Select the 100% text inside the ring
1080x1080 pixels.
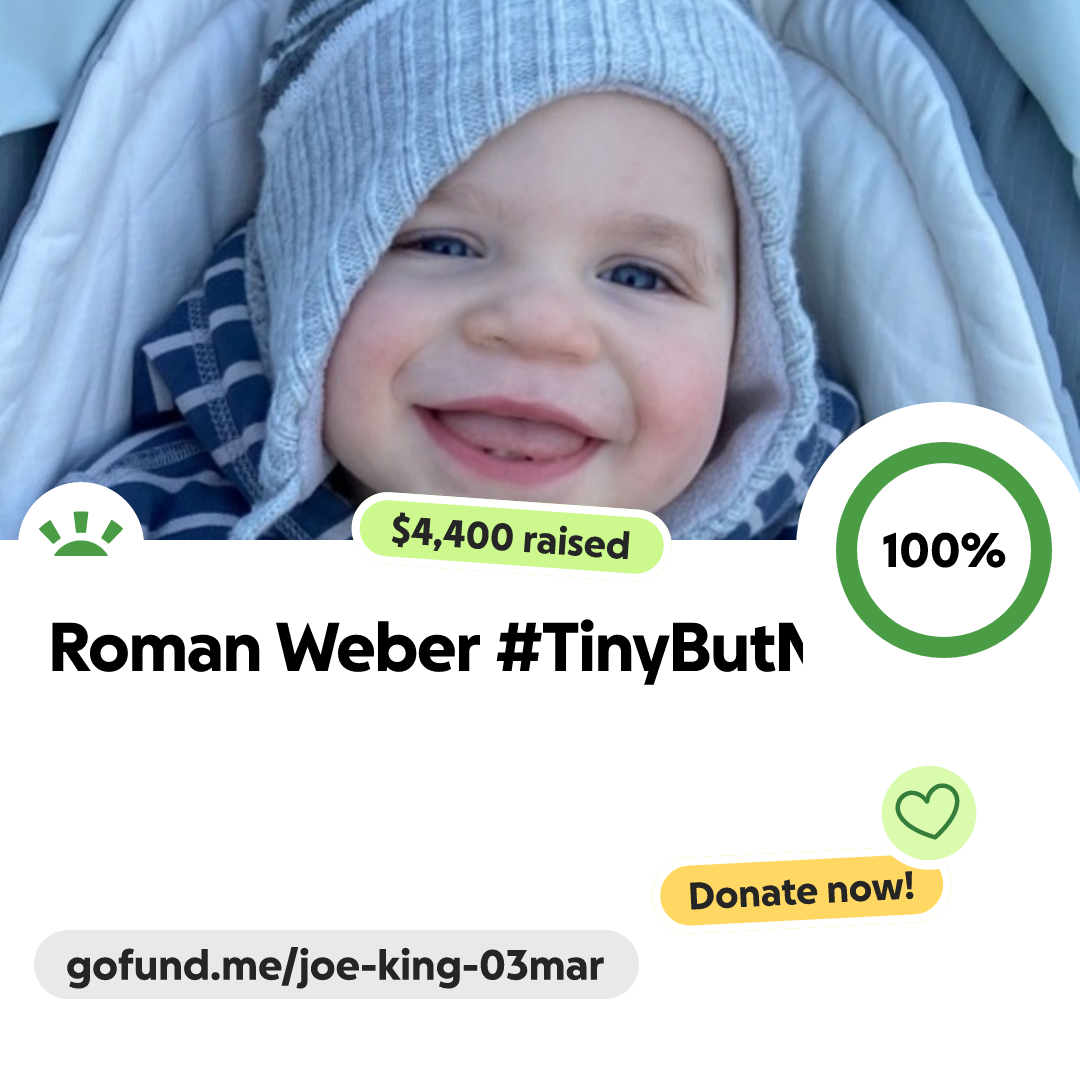click(x=944, y=550)
